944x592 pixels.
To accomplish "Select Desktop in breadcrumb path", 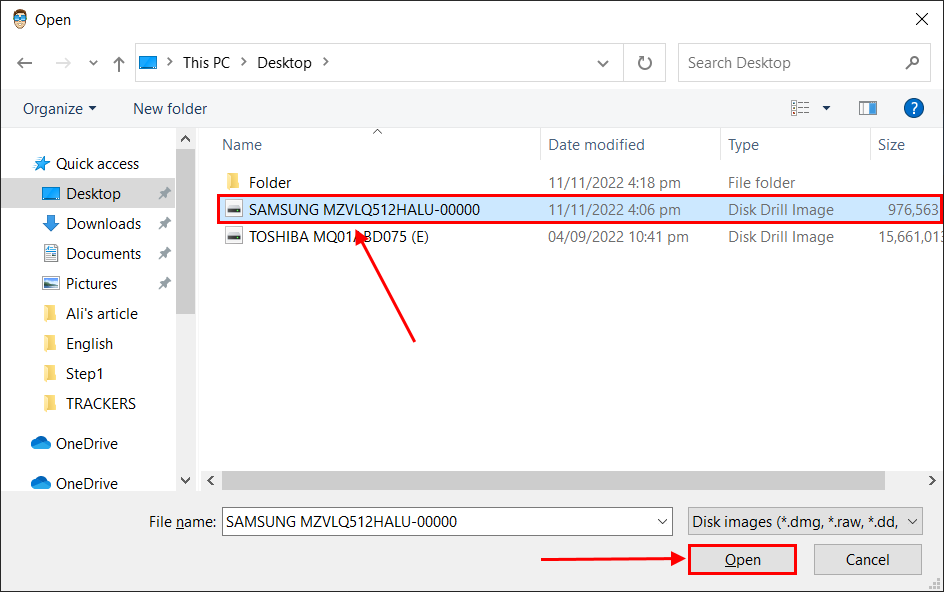I will pyautogui.click(x=284, y=63).
